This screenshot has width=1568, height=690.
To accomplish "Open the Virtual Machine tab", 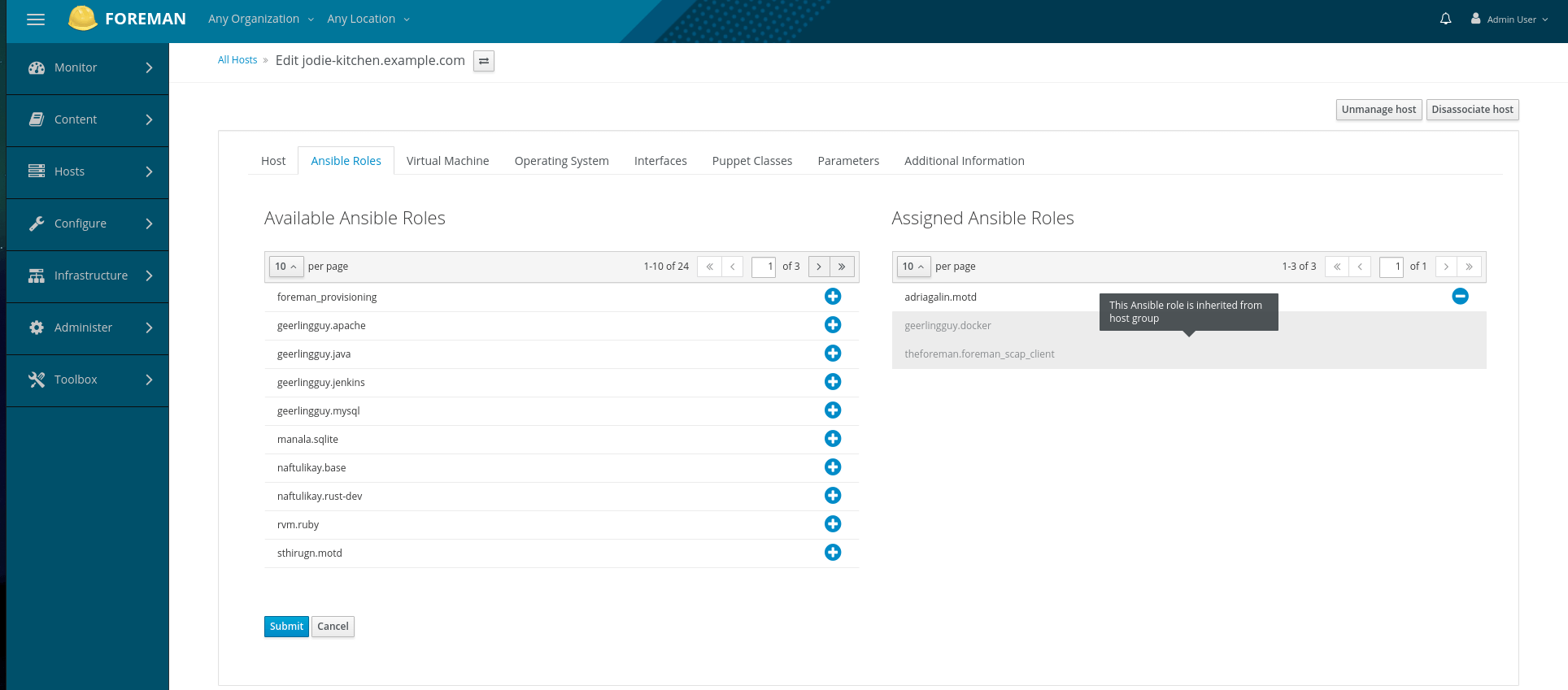I will pyautogui.click(x=448, y=161).
